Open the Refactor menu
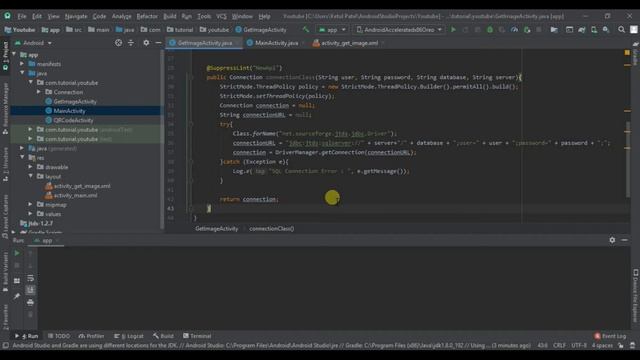The width and height of the screenshot is (640, 360). tap(147, 16)
